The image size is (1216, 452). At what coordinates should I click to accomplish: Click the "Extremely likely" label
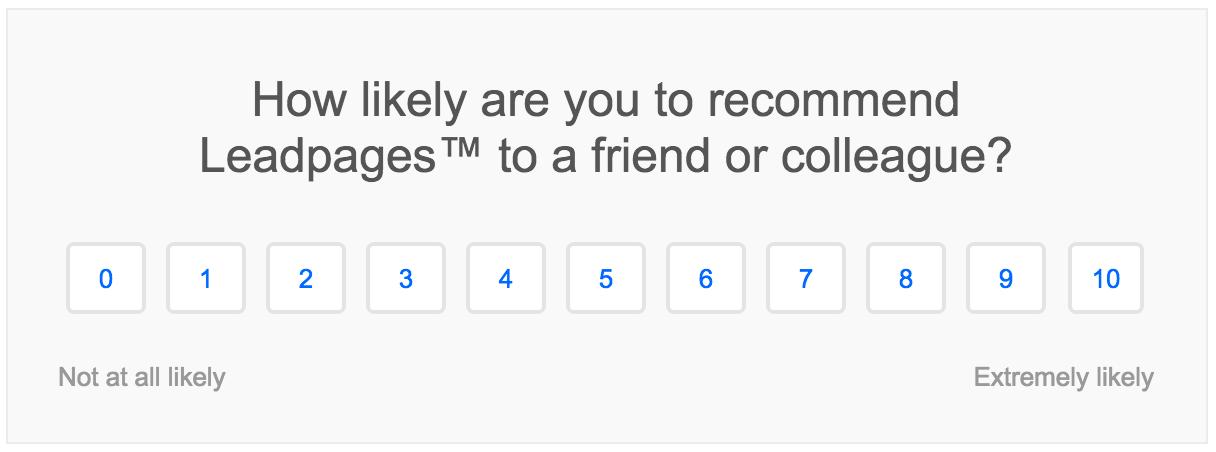(1064, 377)
